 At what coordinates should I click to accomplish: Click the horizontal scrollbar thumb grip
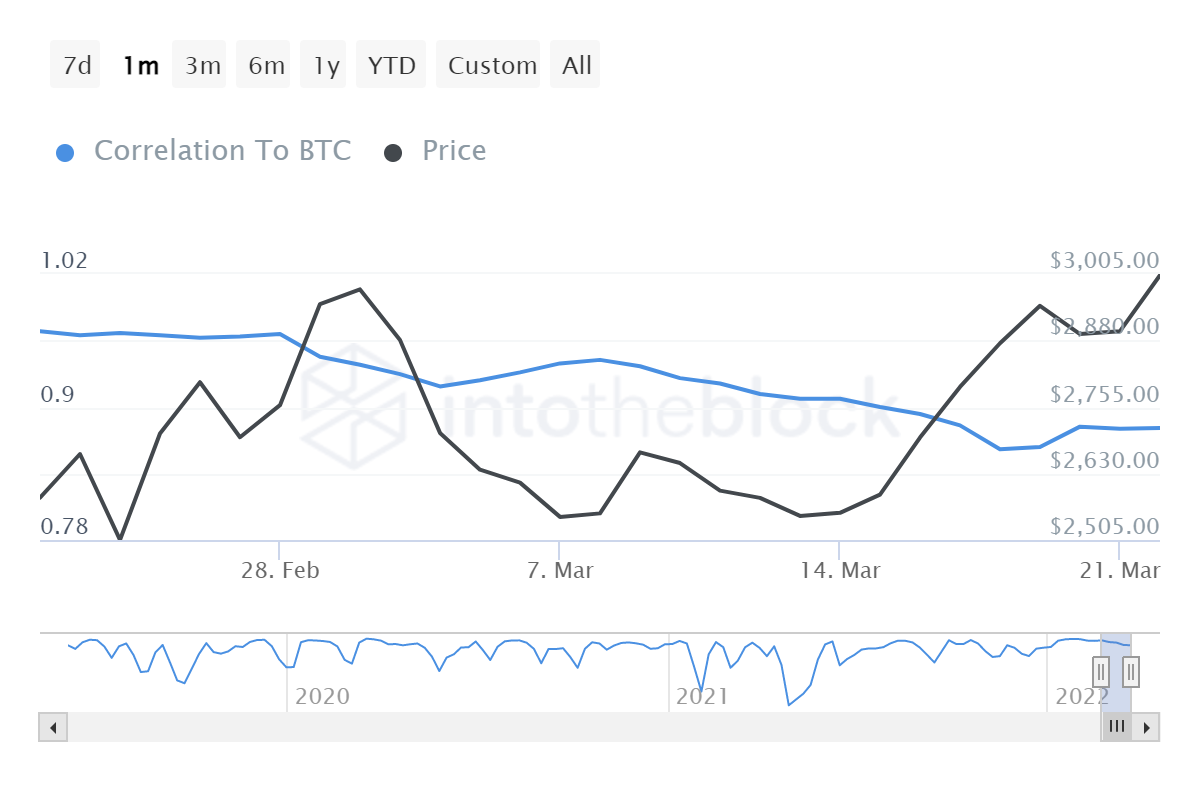[1117, 727]
